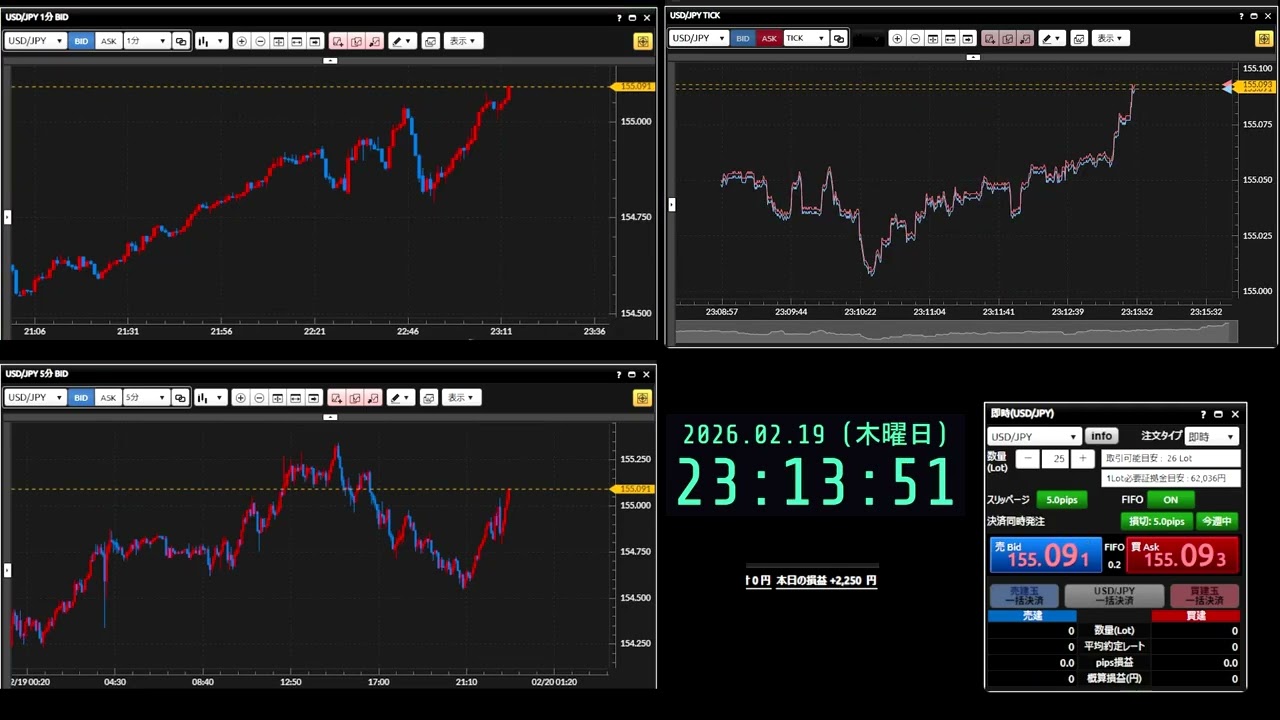The image size is (1280, 720).
Task: Click the chart snapshot icon in 1-minute toolbar
Action: [431, 41]
